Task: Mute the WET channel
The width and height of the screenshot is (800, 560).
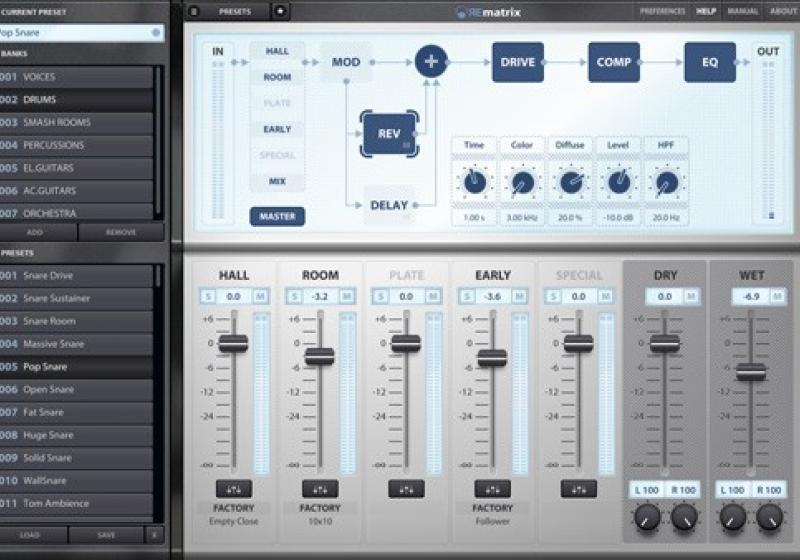Action: click(x=778, y=297)
